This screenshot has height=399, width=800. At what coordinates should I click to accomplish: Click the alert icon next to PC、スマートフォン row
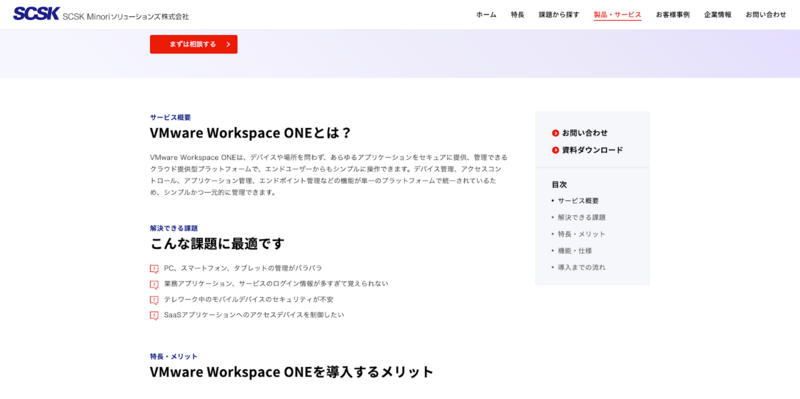pos(154,269)
